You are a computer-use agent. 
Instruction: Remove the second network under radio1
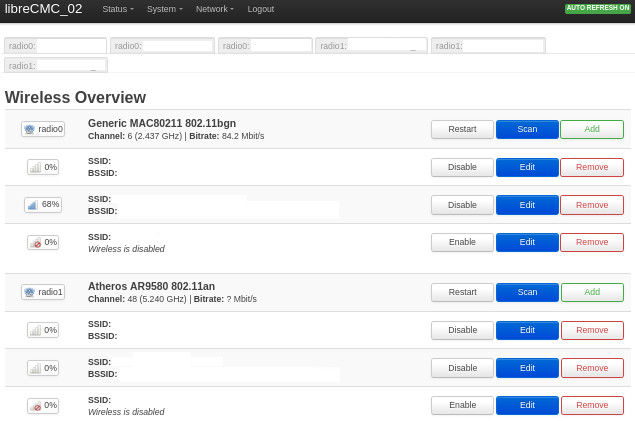[592, 368]
